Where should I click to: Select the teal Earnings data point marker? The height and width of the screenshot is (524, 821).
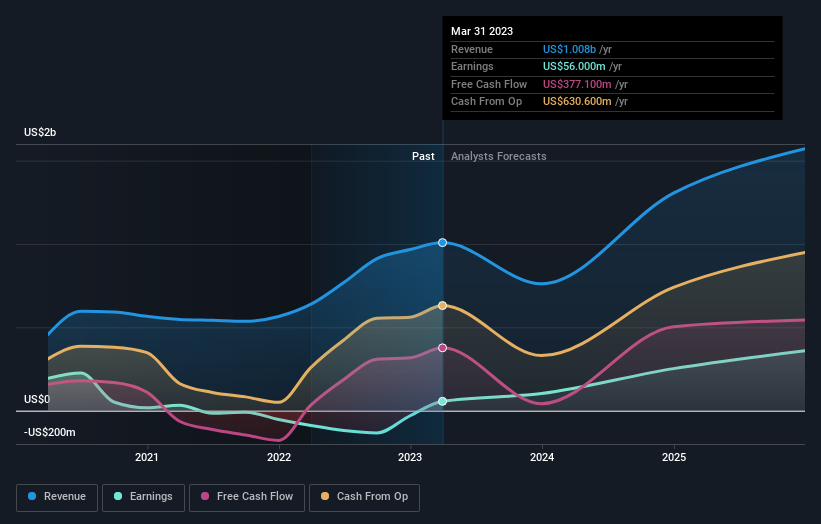point(442,401)
